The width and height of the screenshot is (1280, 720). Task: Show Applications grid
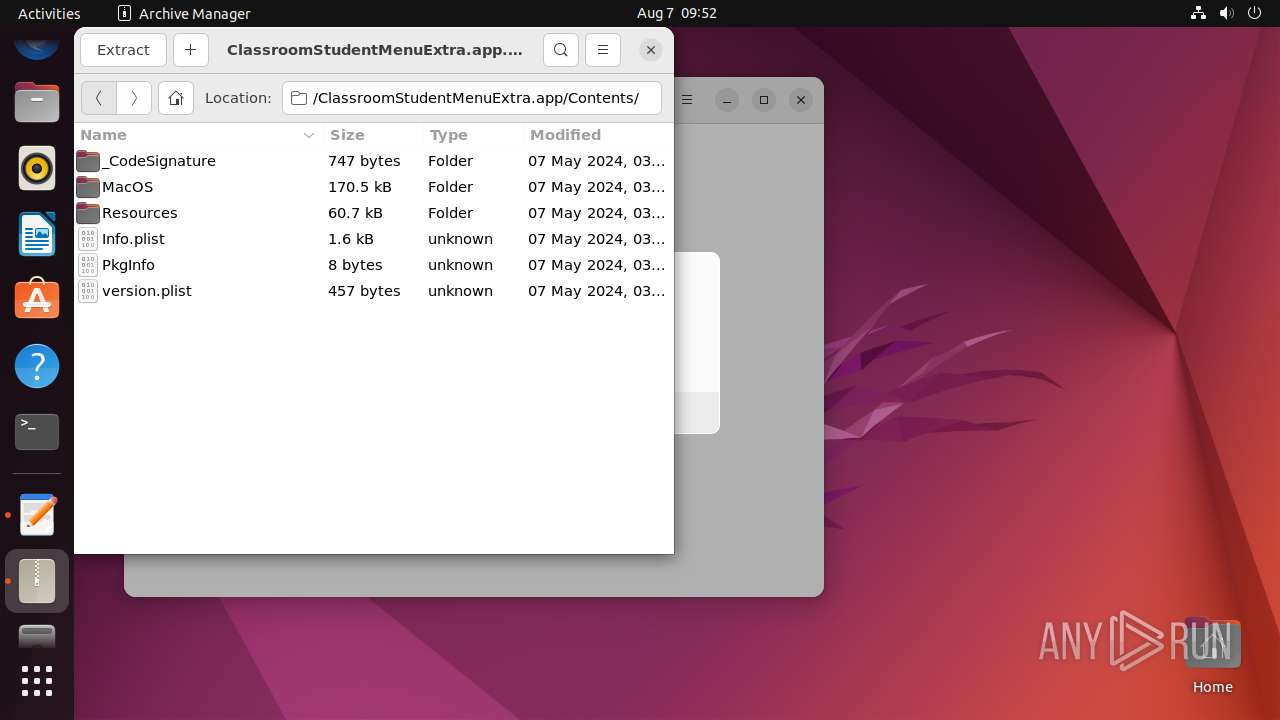(x=37, y=681)
